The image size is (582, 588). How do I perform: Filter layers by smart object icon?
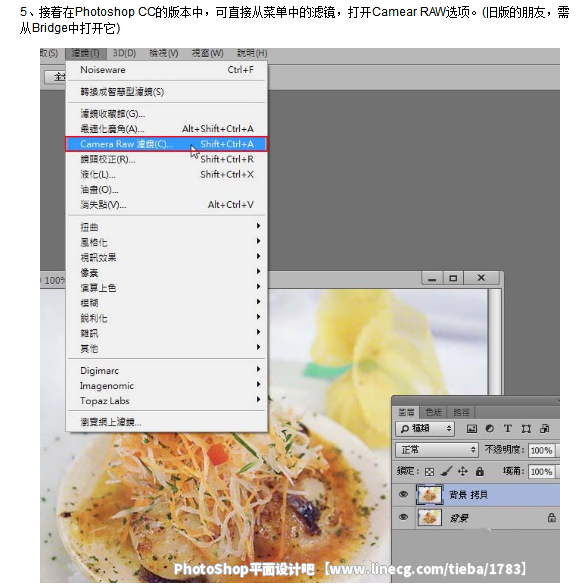pos(544,429)
